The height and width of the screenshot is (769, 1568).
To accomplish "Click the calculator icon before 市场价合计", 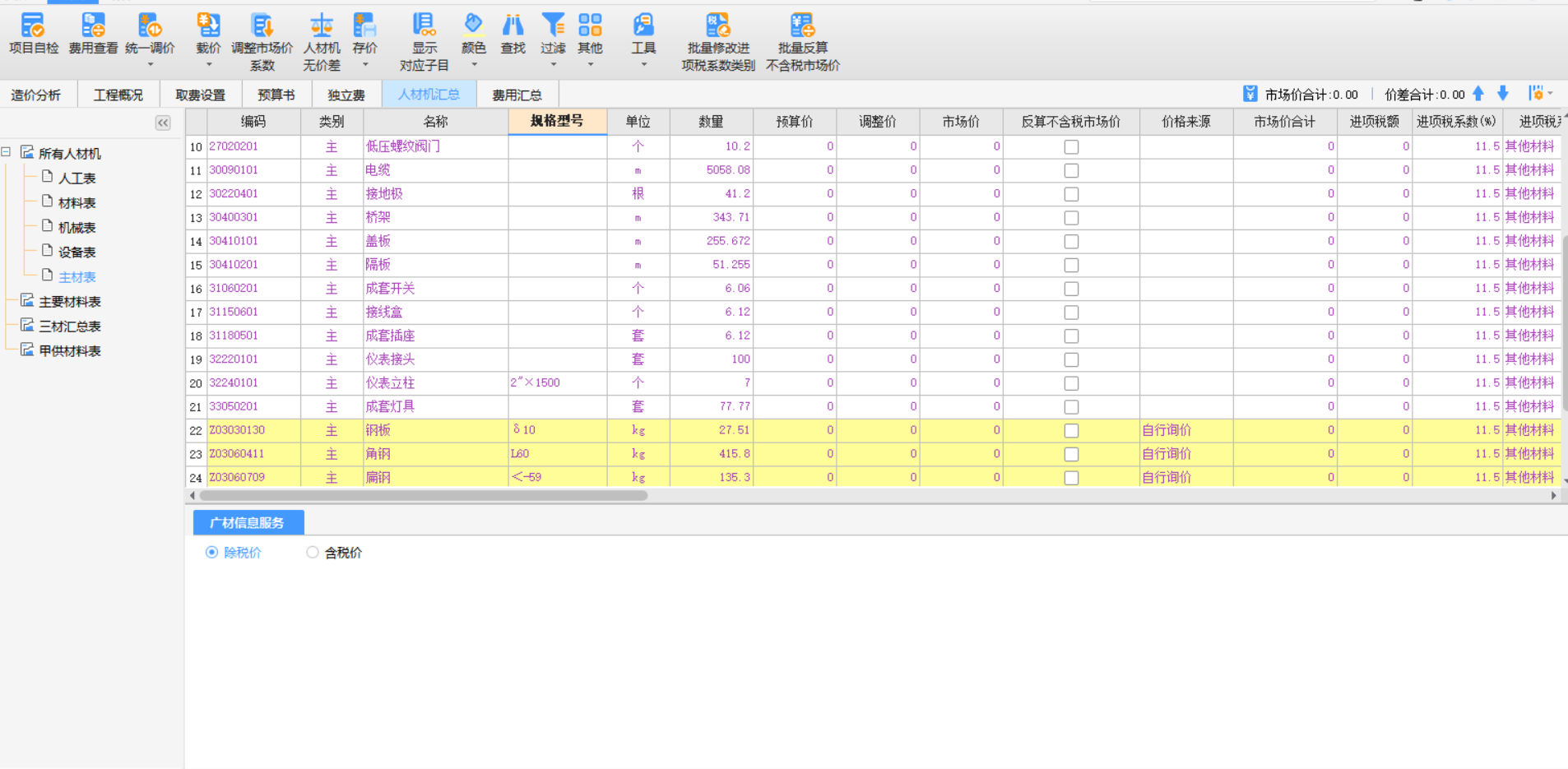I will (1250, 94).
